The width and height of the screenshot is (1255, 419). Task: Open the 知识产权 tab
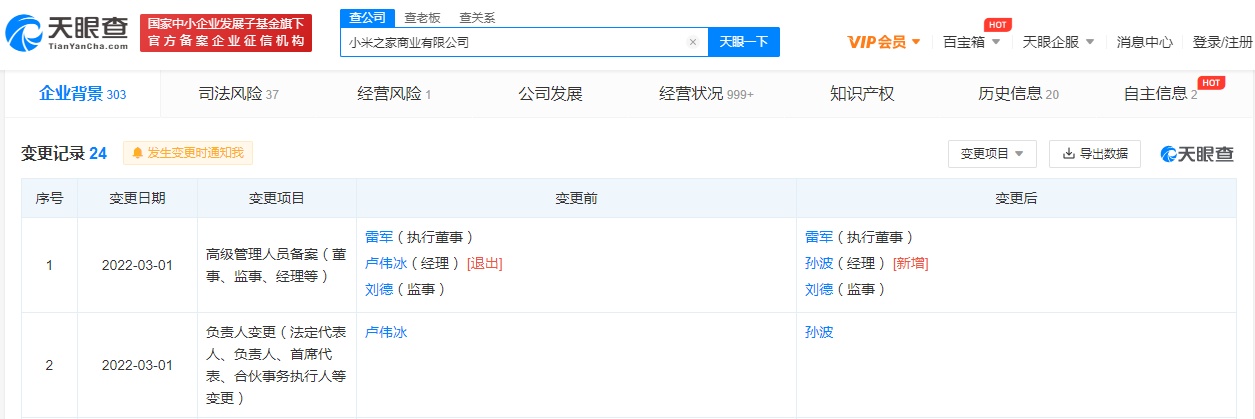click(862, 94)
